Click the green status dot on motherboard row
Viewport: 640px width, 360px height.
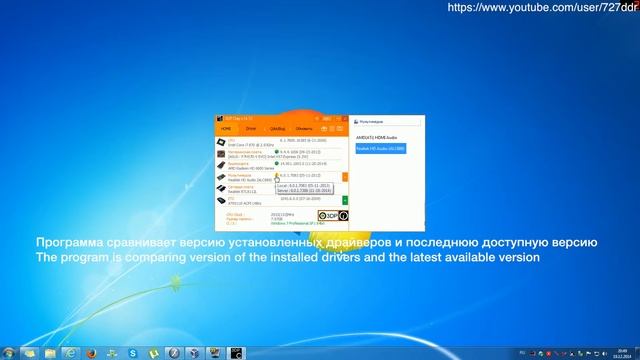276,152
